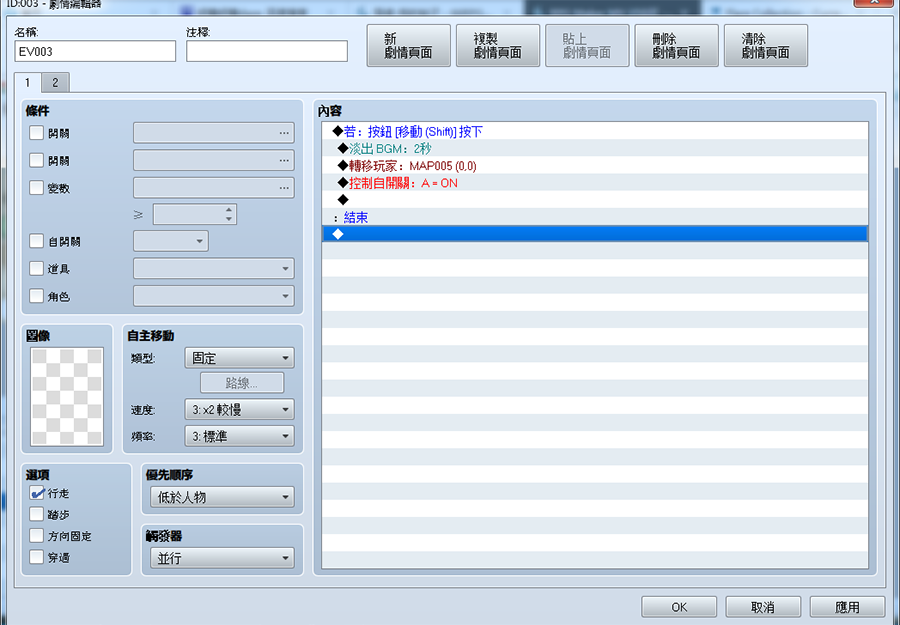Select the highlighted empty command line
The image size is (900, 625).
(595, 234)
